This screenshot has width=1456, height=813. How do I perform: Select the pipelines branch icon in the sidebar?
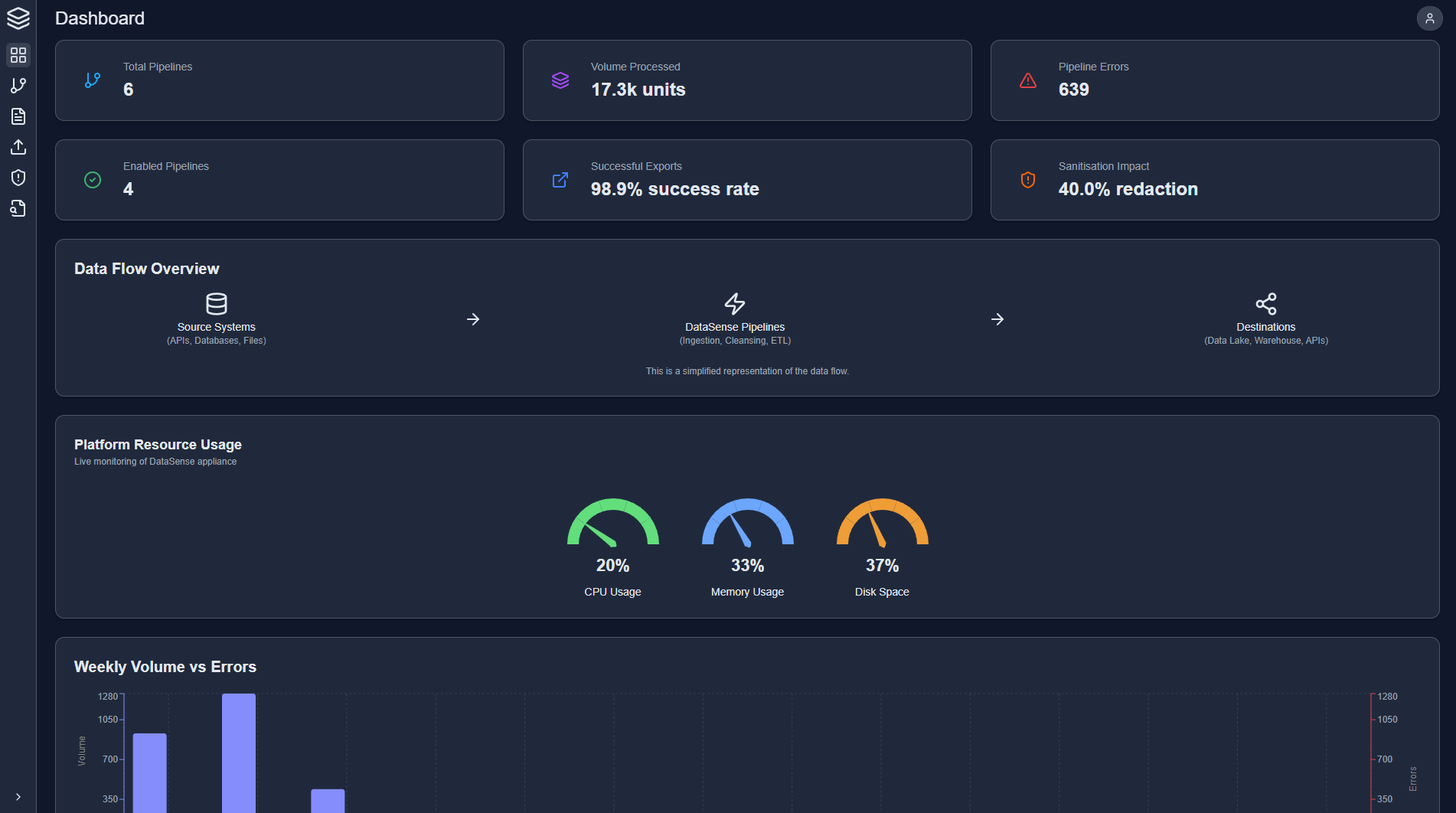[18, 86]
